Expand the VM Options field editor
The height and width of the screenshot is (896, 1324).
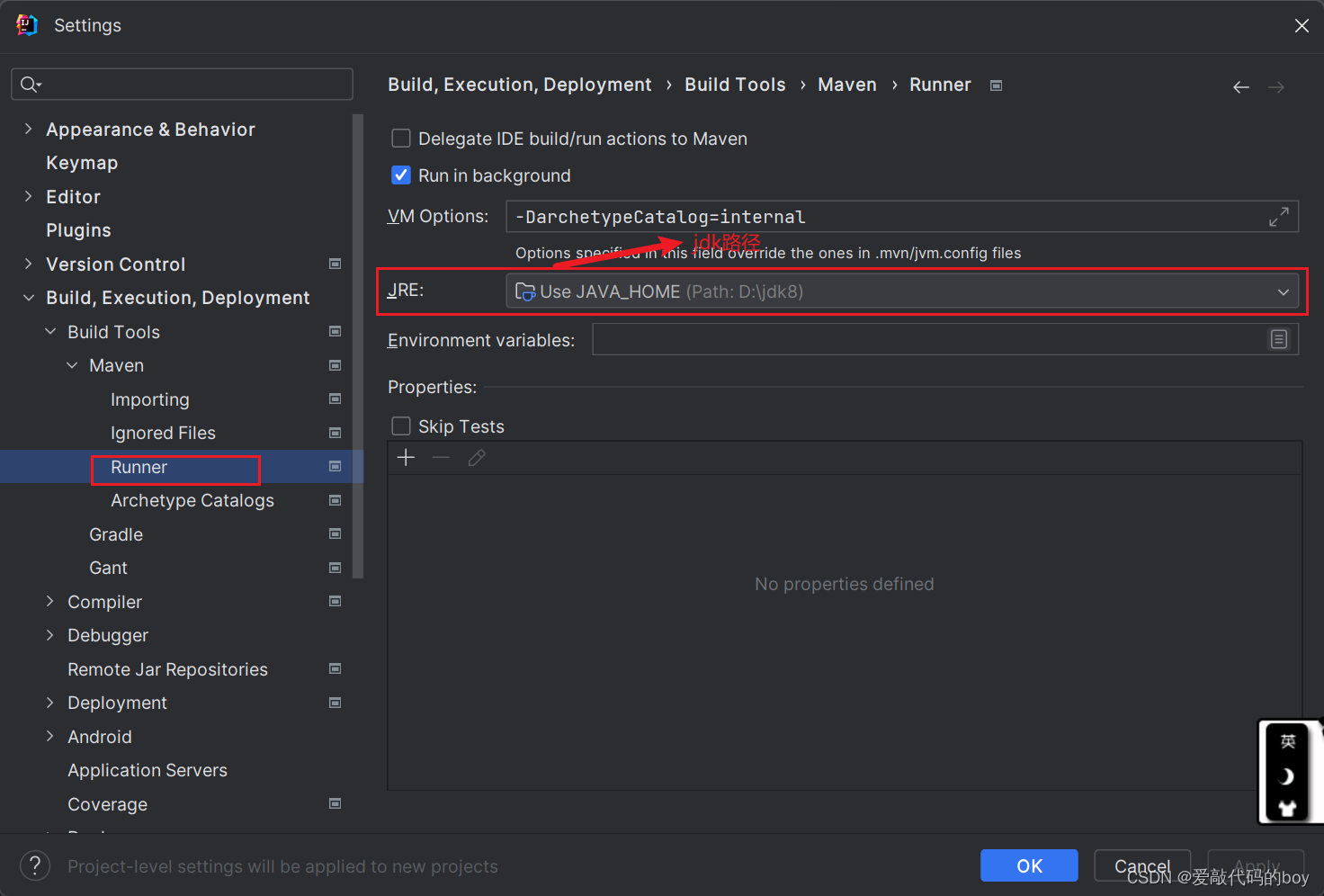point(1278,216)
